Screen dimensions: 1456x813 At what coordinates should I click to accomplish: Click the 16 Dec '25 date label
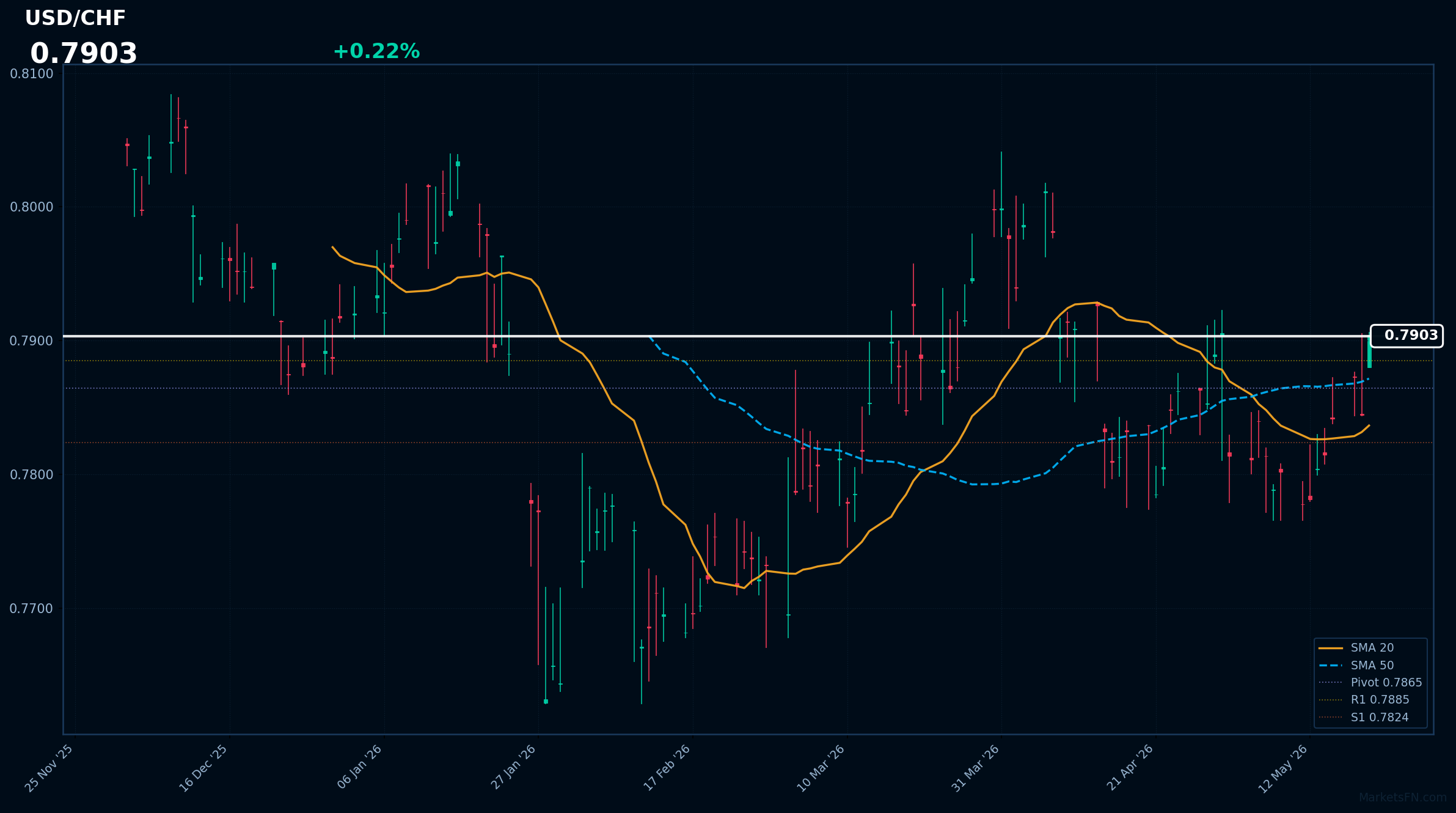point(203,769)
